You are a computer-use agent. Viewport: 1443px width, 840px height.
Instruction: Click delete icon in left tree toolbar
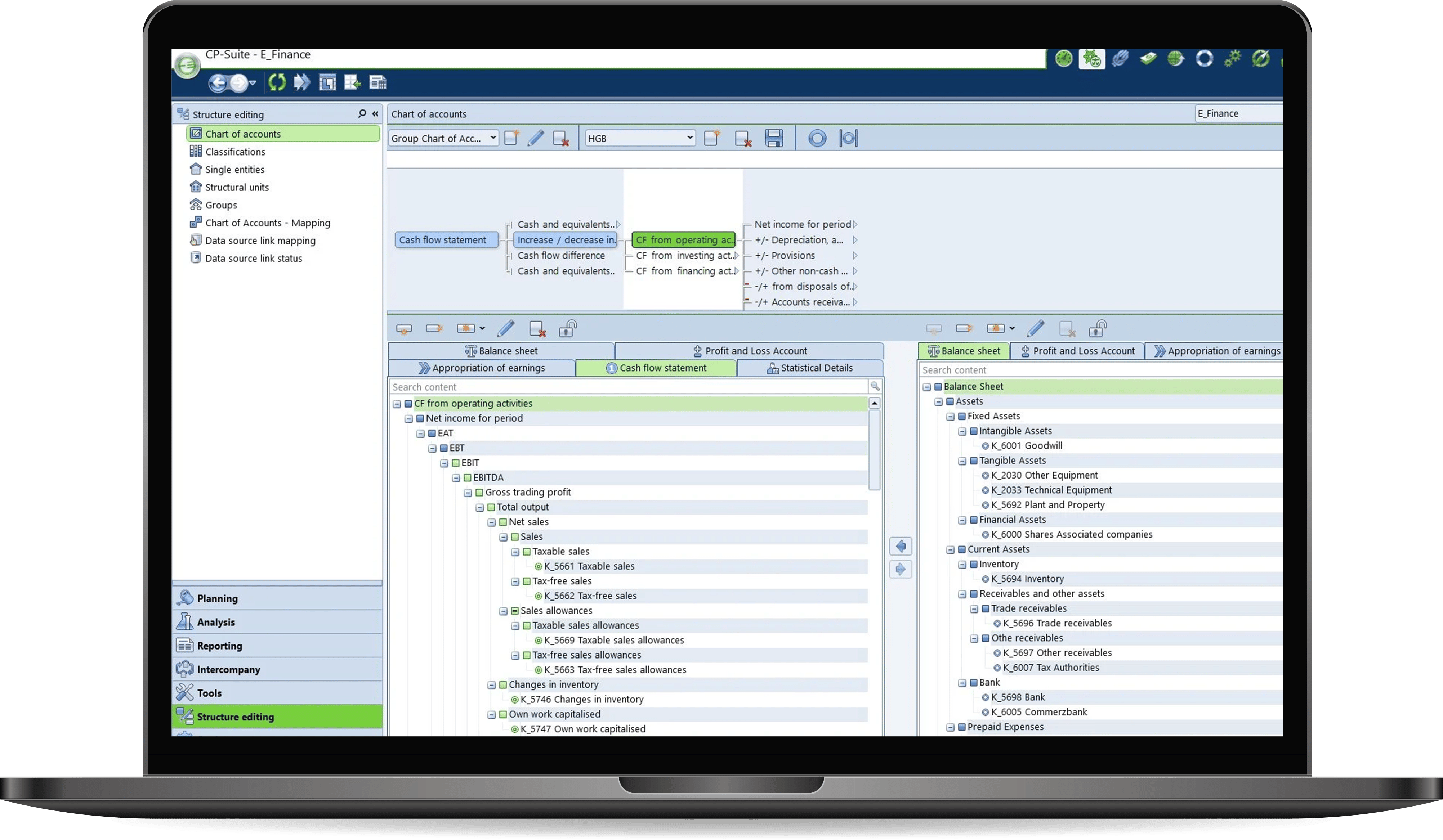click(537, 328)
